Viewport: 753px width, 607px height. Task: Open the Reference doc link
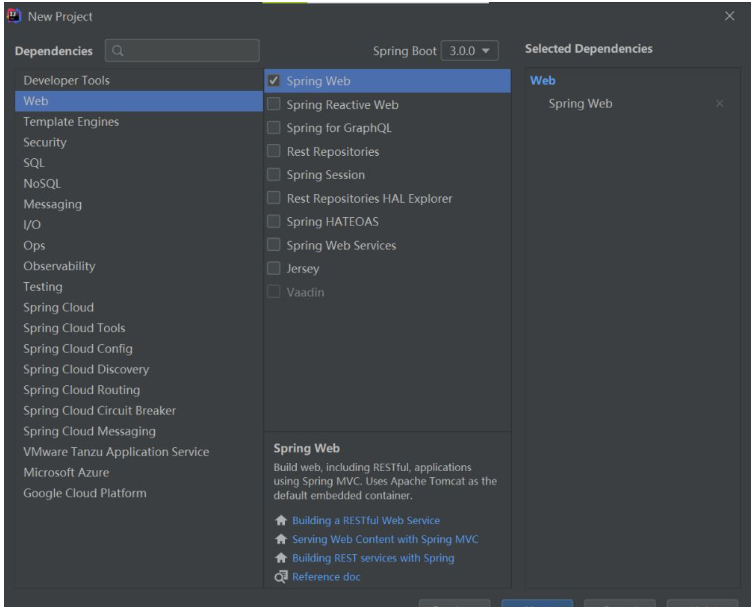[x=326, y=577]
